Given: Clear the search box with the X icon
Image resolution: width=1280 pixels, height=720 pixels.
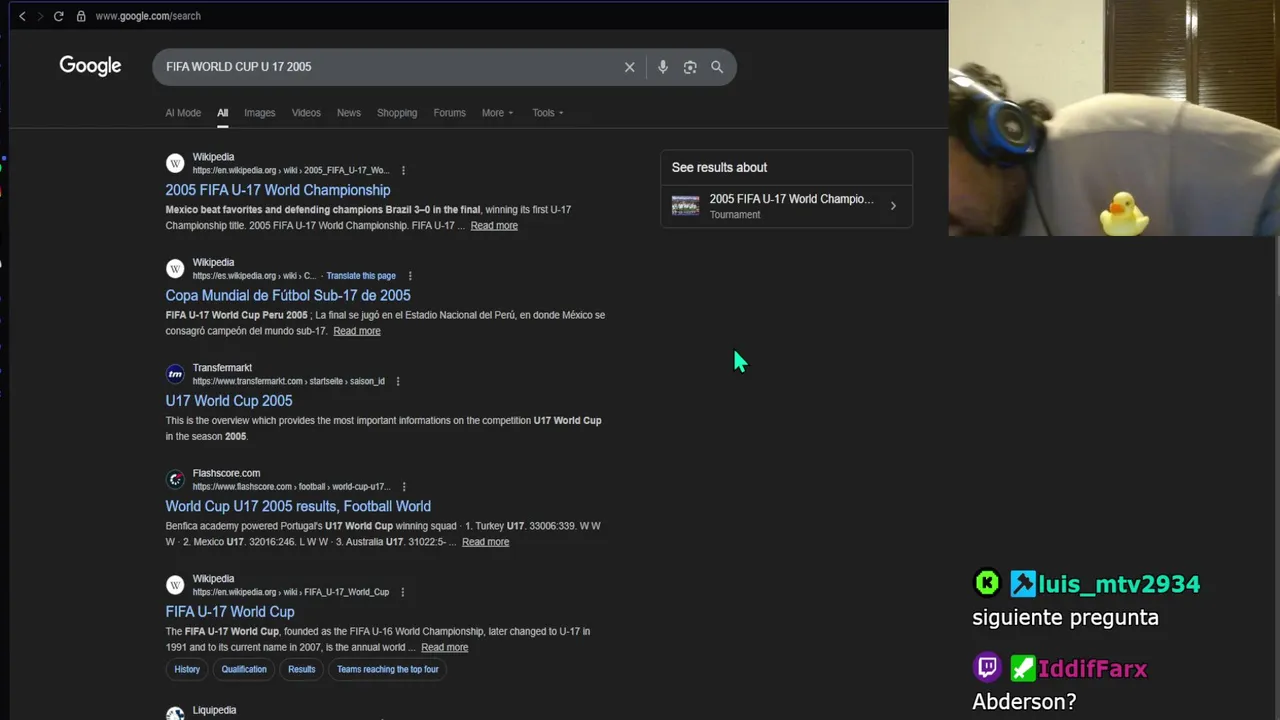Looking at the screenshot, I should click(x=629, y=67).
